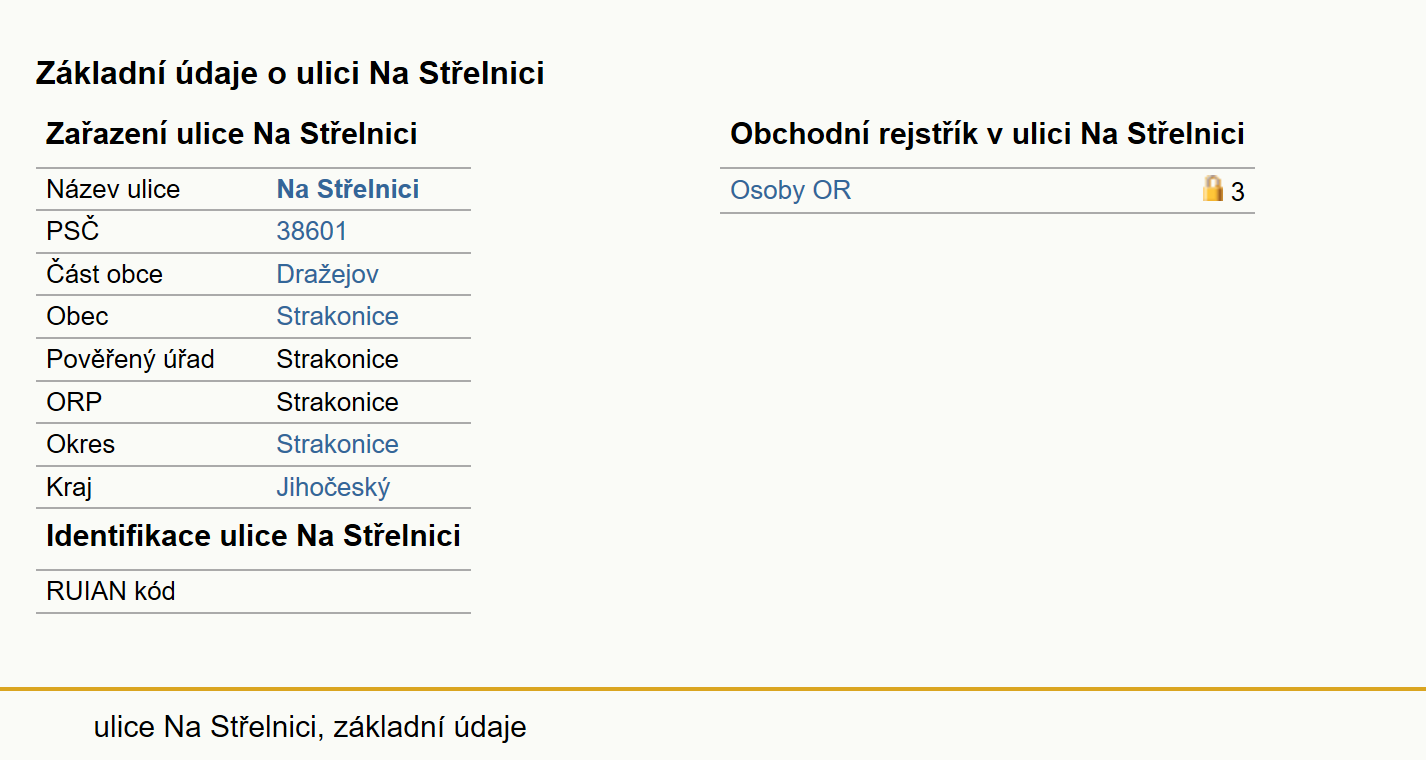Open the Jihočeský region link

tap(333, 488)
